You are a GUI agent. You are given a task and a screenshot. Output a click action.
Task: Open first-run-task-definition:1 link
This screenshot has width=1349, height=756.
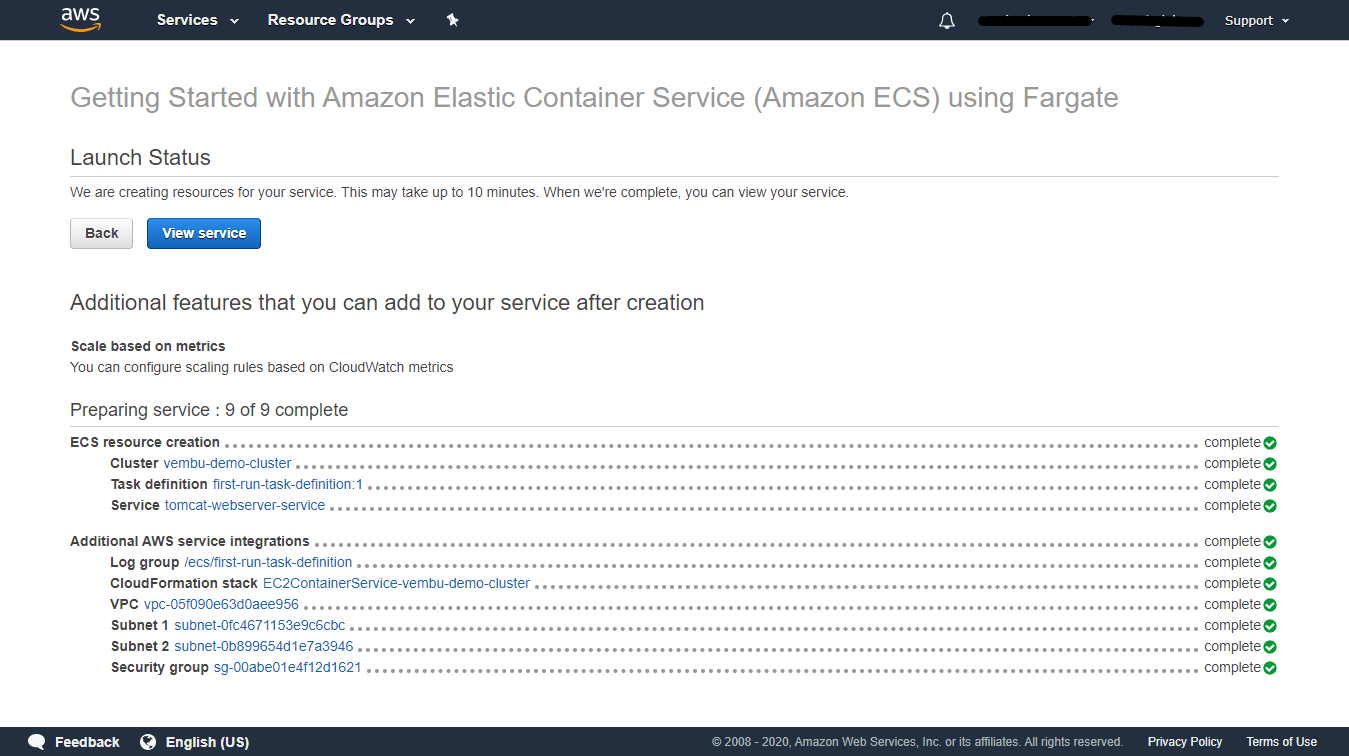coord(287,484)
